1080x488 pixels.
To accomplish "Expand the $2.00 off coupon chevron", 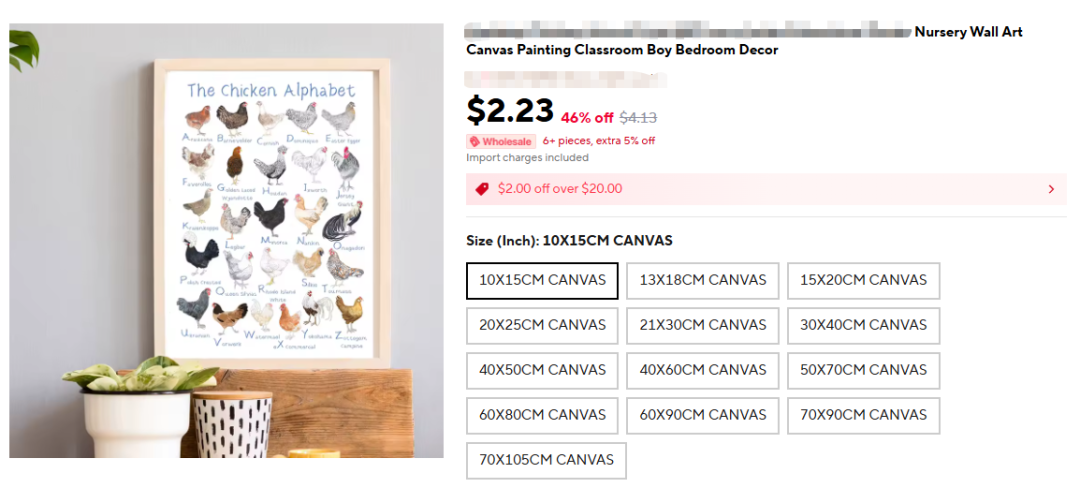I will point(1051,189).
